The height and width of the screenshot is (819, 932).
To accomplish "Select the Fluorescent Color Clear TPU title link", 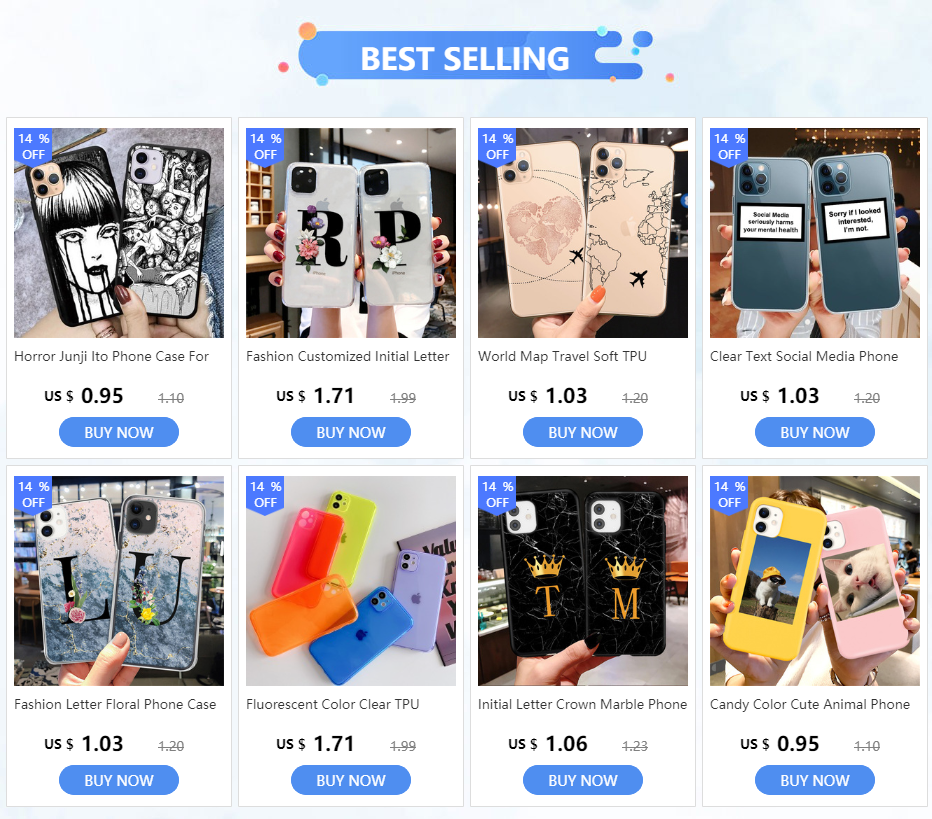I will coord(333,704).
